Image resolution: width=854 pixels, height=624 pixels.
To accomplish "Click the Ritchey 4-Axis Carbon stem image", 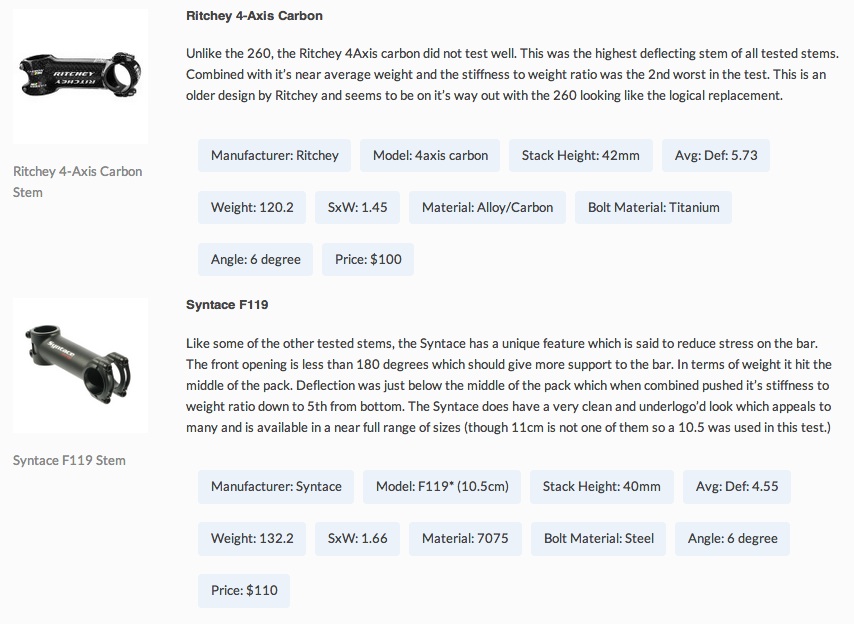I will [x=80, y=77].
